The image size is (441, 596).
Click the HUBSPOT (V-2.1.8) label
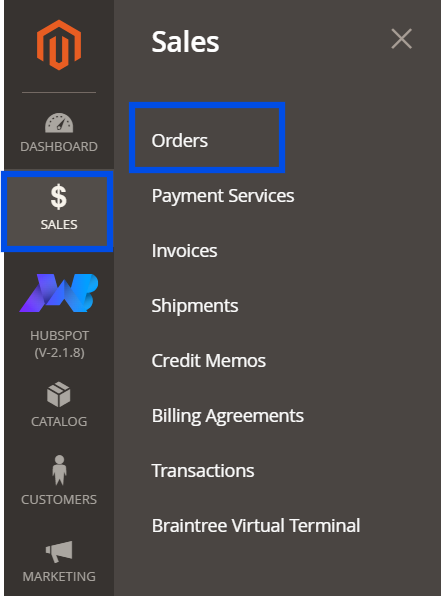coord(59,344)
